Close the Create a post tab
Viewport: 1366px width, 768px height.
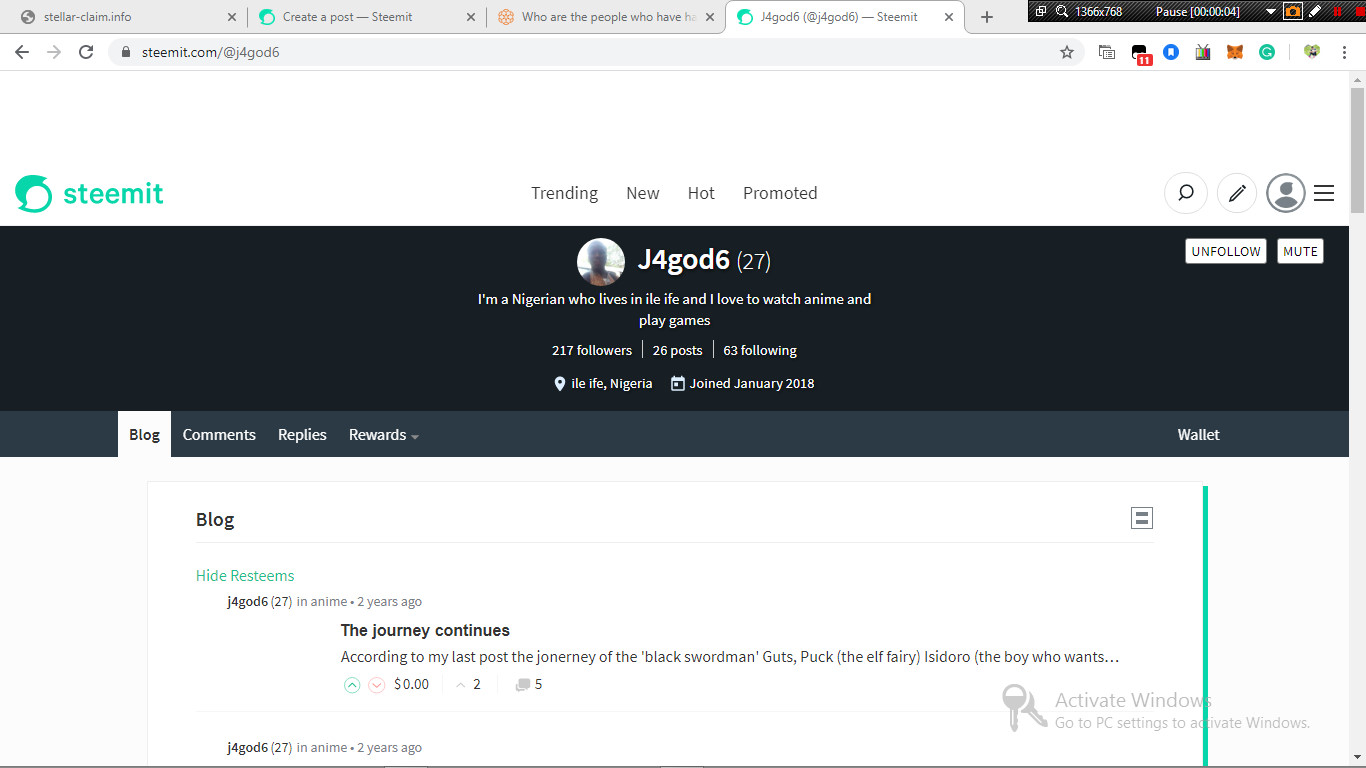pyautogui.click(x=471, y=17)
